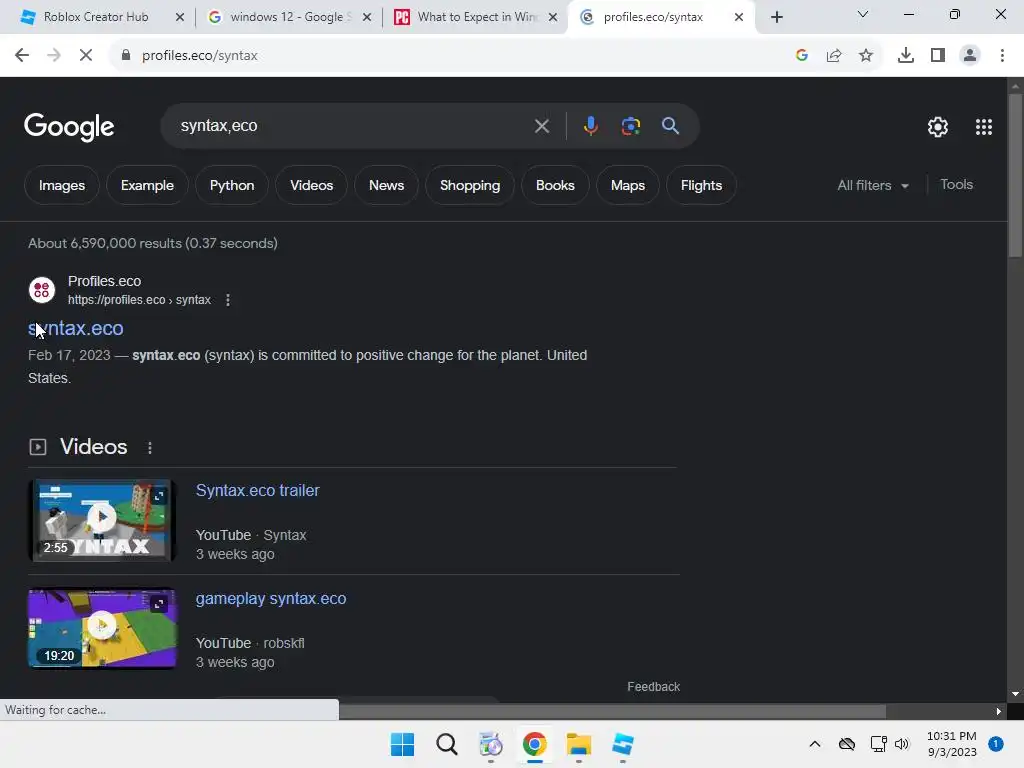Stop loading the page
The height and width of the screenshot is (768, 1024).
click(86, 56)
